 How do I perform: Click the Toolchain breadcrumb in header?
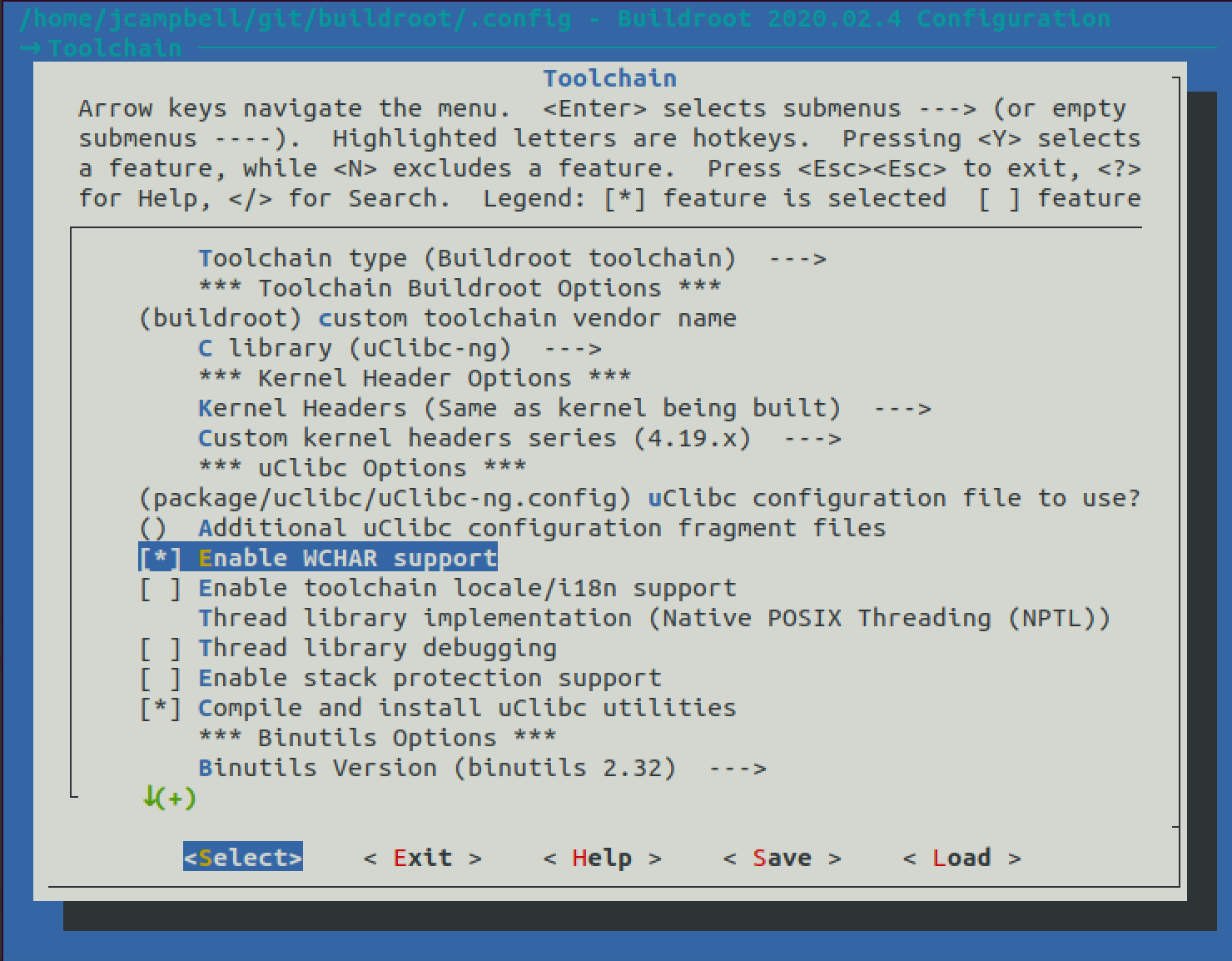pos(115,48)
